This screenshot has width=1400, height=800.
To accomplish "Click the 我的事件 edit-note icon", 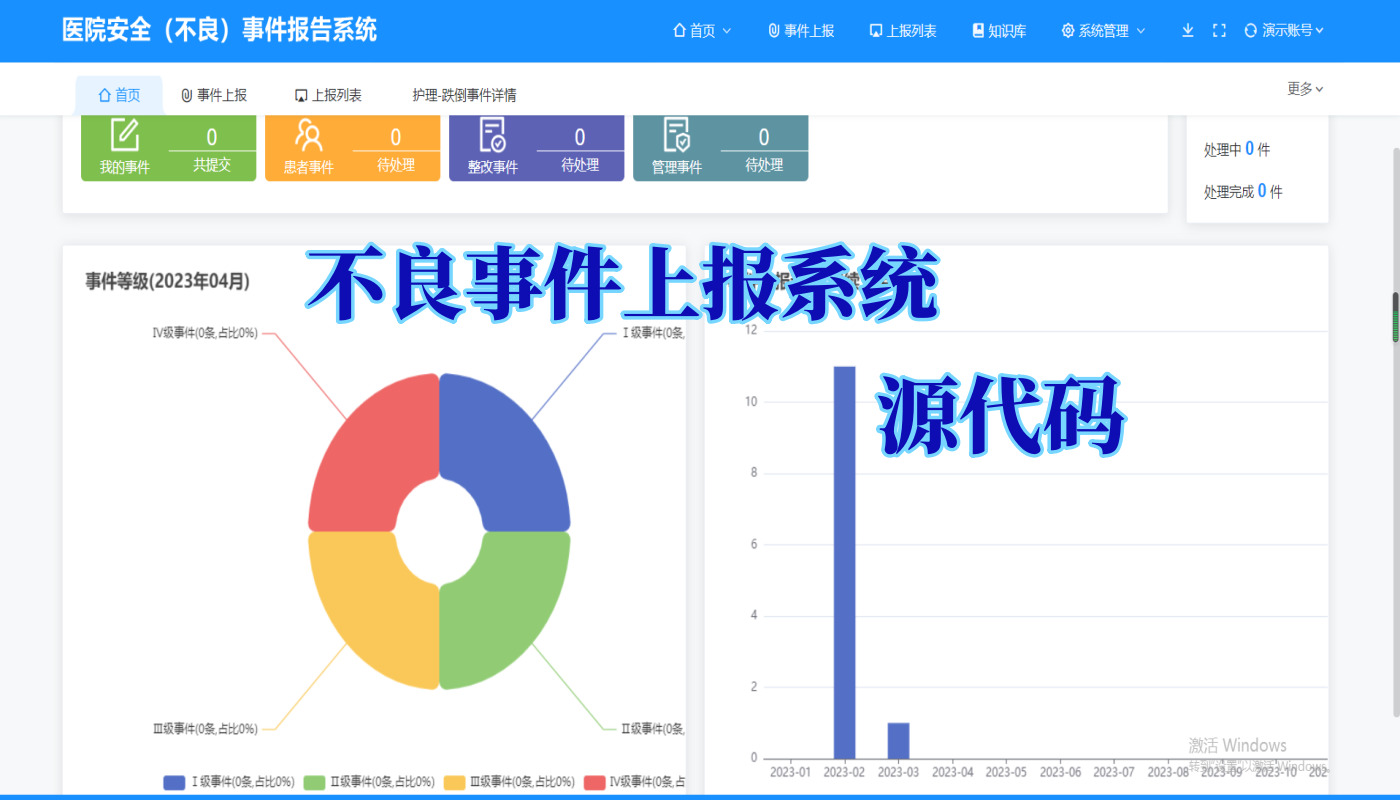I will click(x=125, y=135).
